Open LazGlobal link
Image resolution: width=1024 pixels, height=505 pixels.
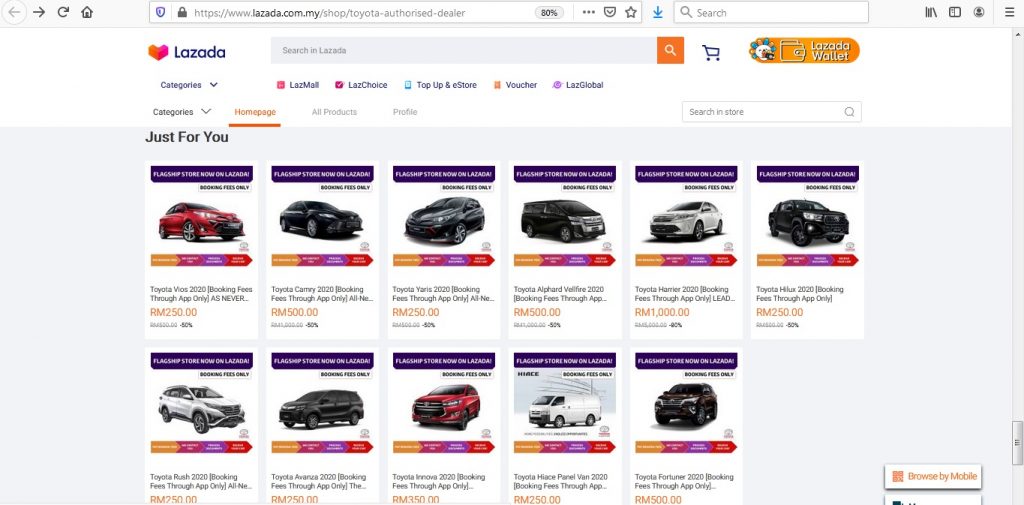pyautogui.click(x=578, y=85)
